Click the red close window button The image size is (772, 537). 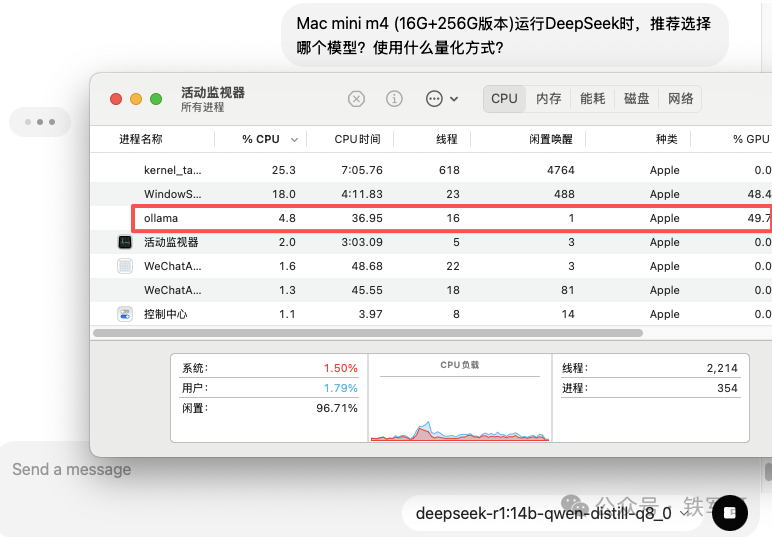[116, 99]
